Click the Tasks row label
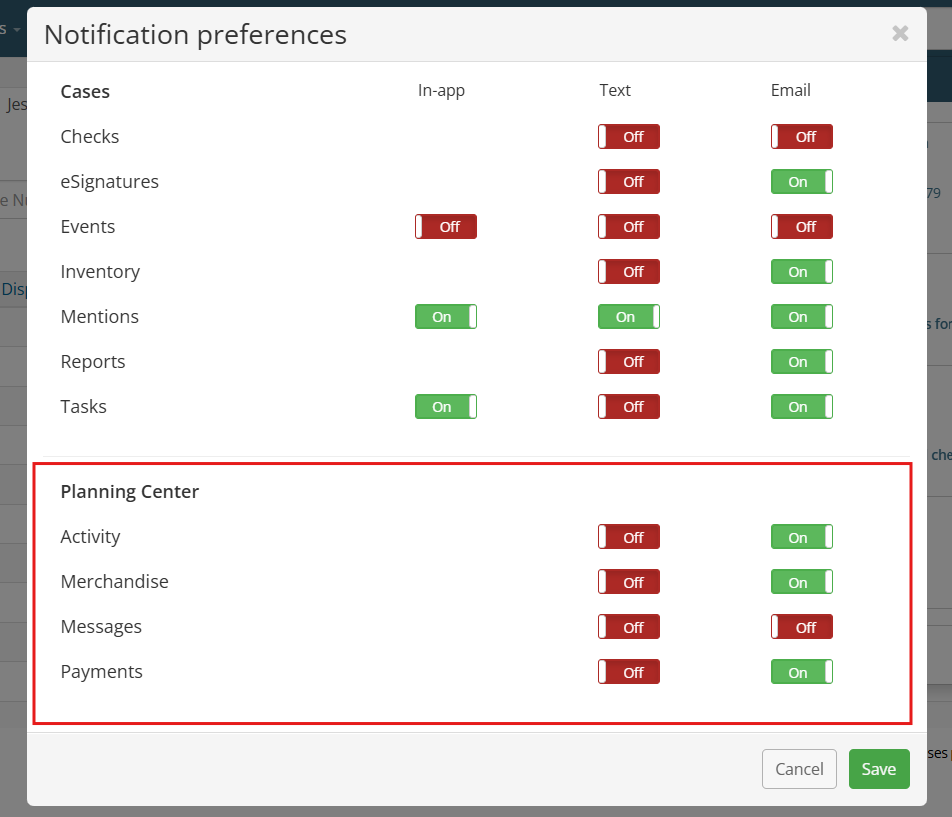The image size is (952, 817). point(83,406)
